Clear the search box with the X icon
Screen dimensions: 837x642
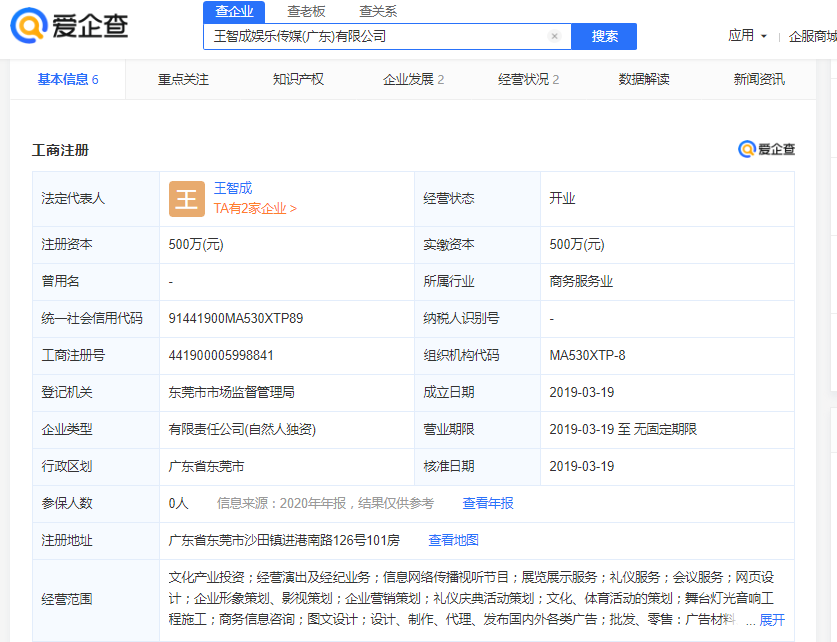[x=554, y=36]
